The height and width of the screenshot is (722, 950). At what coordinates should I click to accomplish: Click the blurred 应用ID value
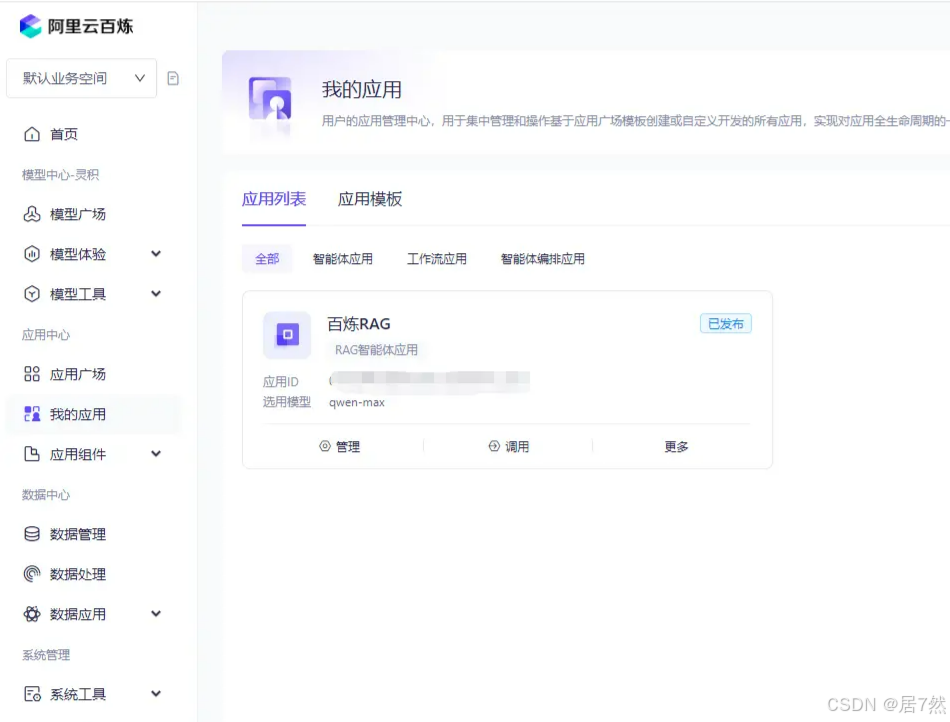(430, 379)
